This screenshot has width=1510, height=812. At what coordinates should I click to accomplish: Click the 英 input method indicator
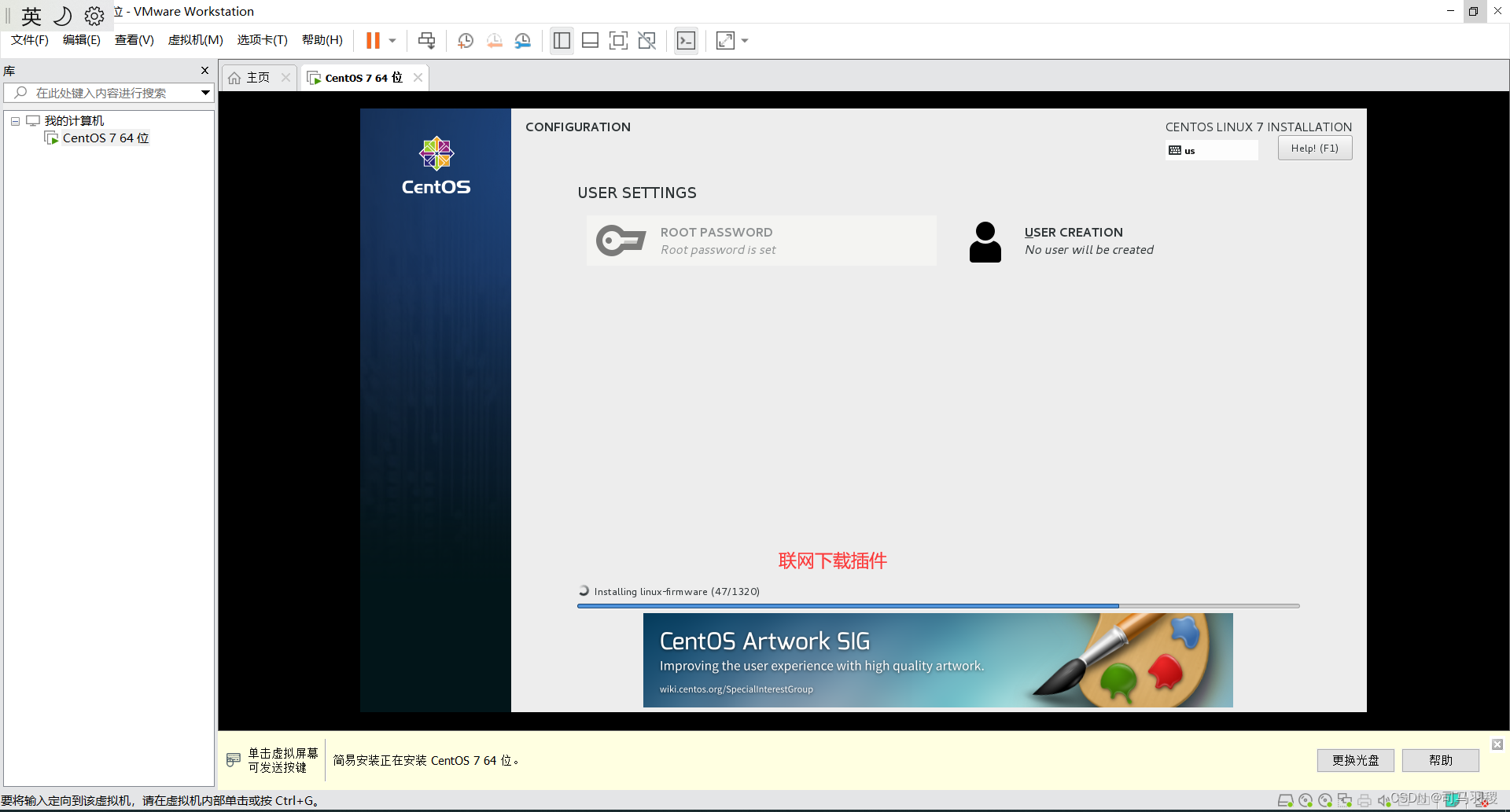(x=31, y=16)
